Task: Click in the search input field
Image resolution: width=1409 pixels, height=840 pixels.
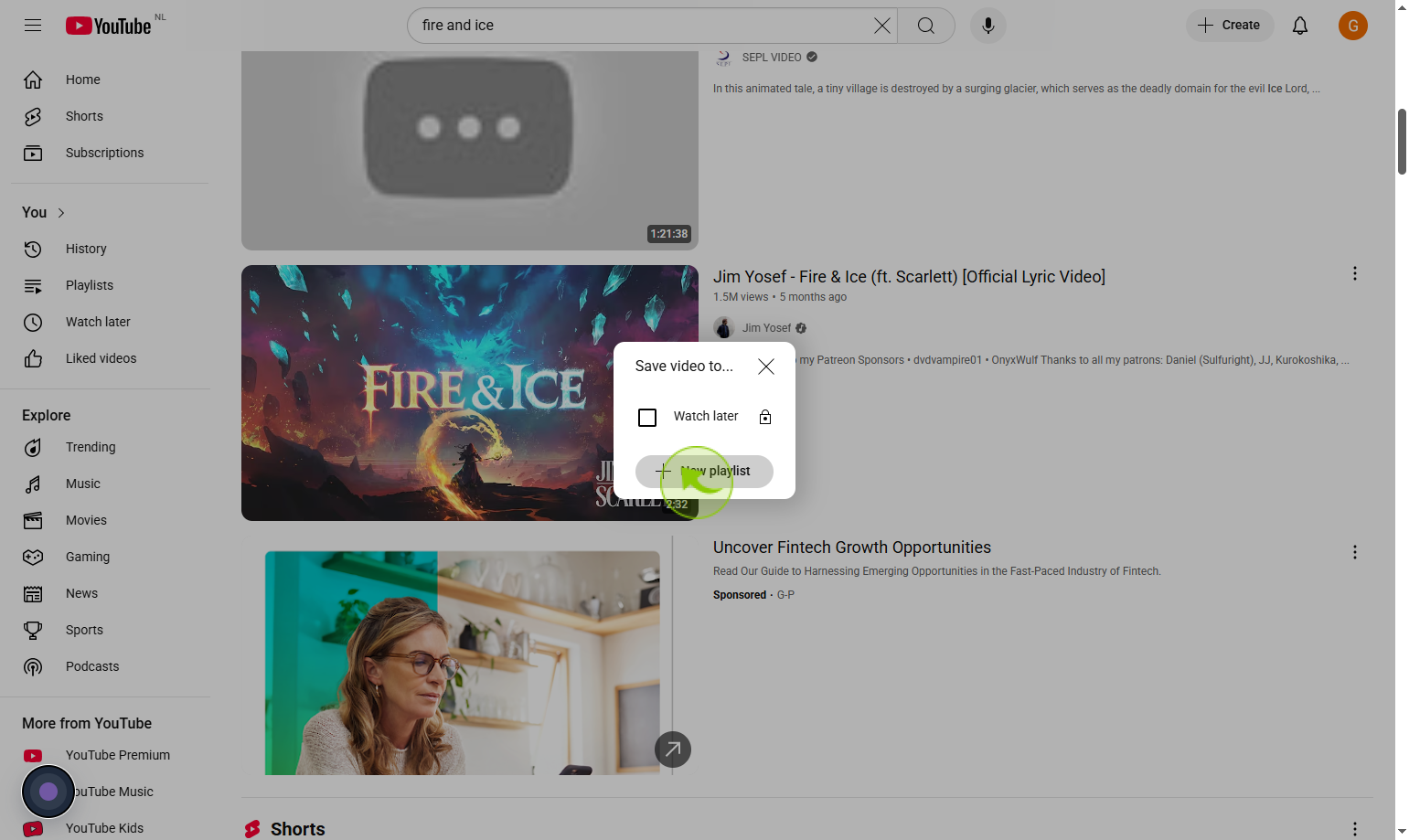Action: [640, 26]
